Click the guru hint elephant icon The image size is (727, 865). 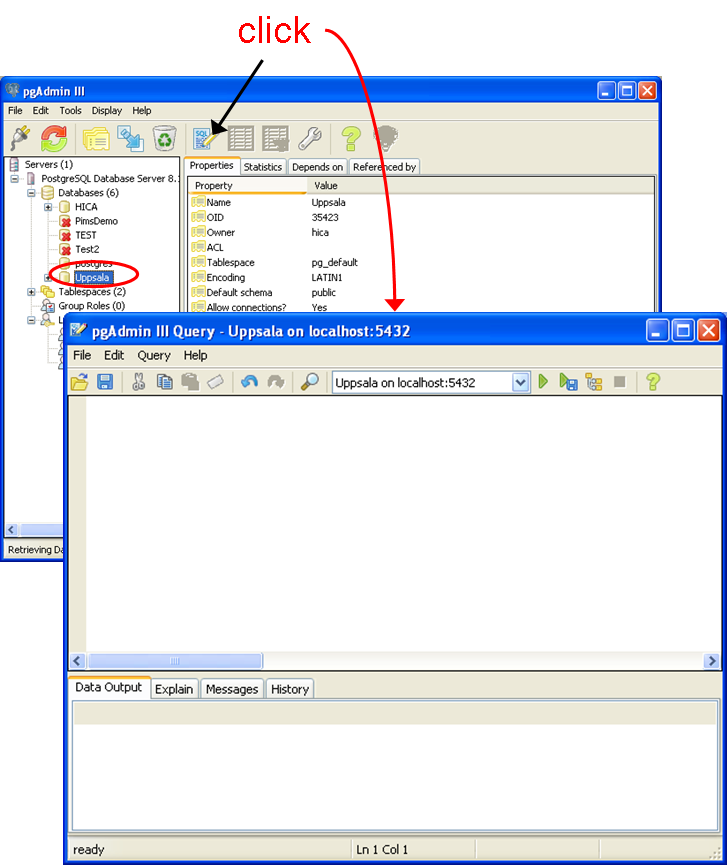(386, 138)
